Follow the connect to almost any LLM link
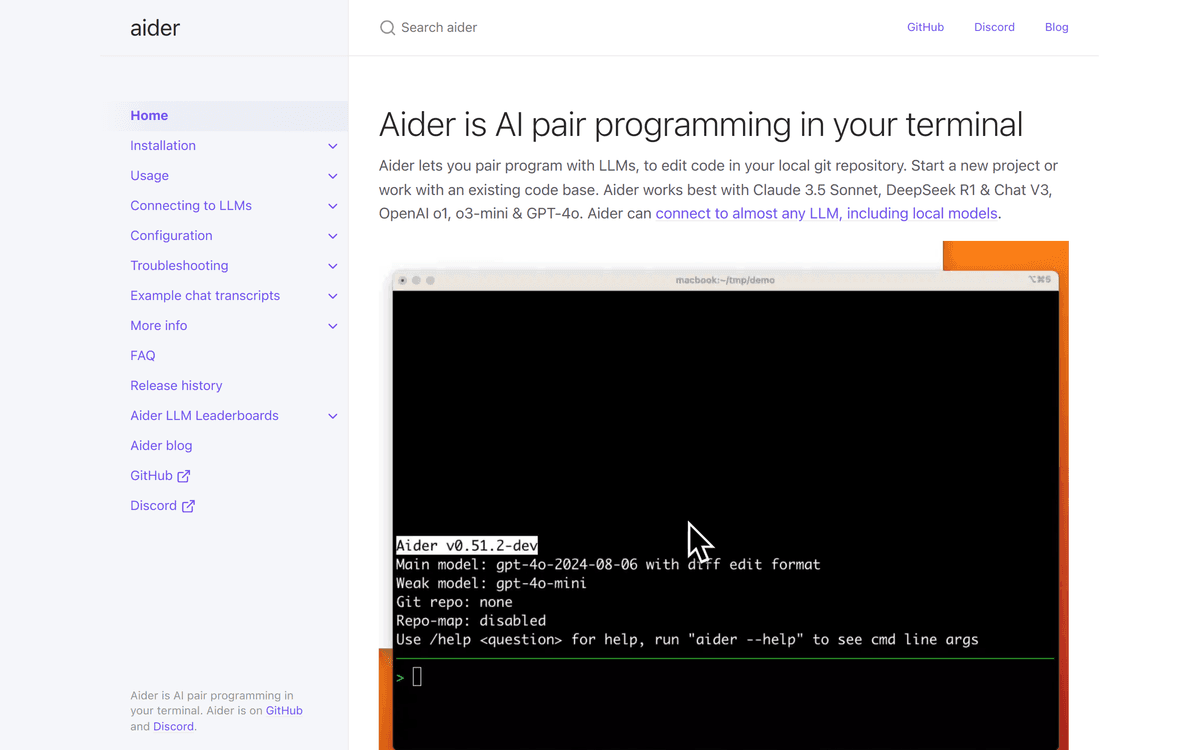Image resolution: width=1200 pixels, height=750 pixels. 826,214
